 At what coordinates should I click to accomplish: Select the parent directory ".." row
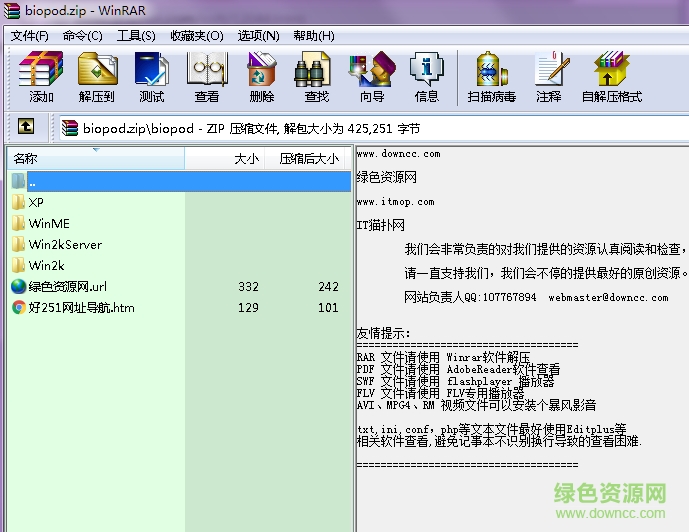point(189,181)
